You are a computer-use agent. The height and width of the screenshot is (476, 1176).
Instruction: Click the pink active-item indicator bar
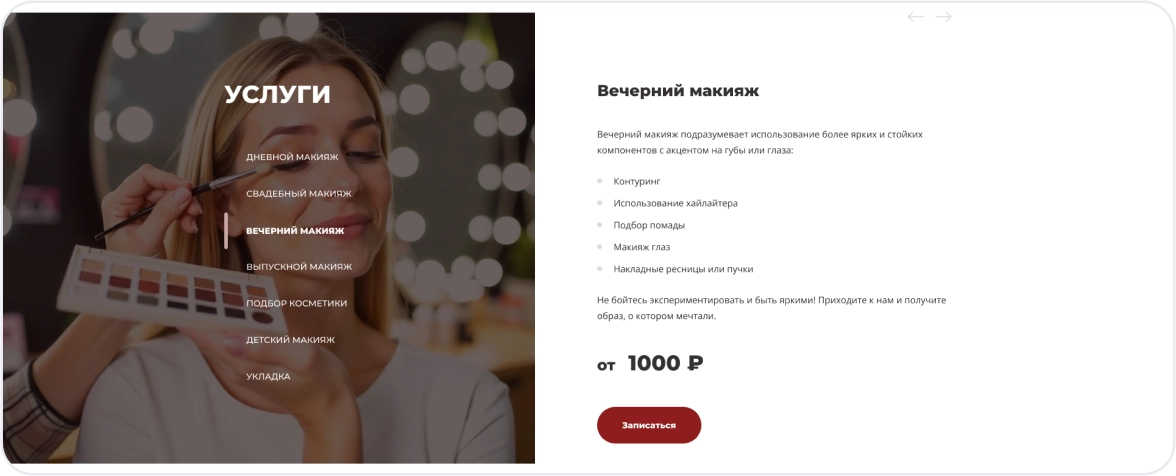click(x=226, y=230)
